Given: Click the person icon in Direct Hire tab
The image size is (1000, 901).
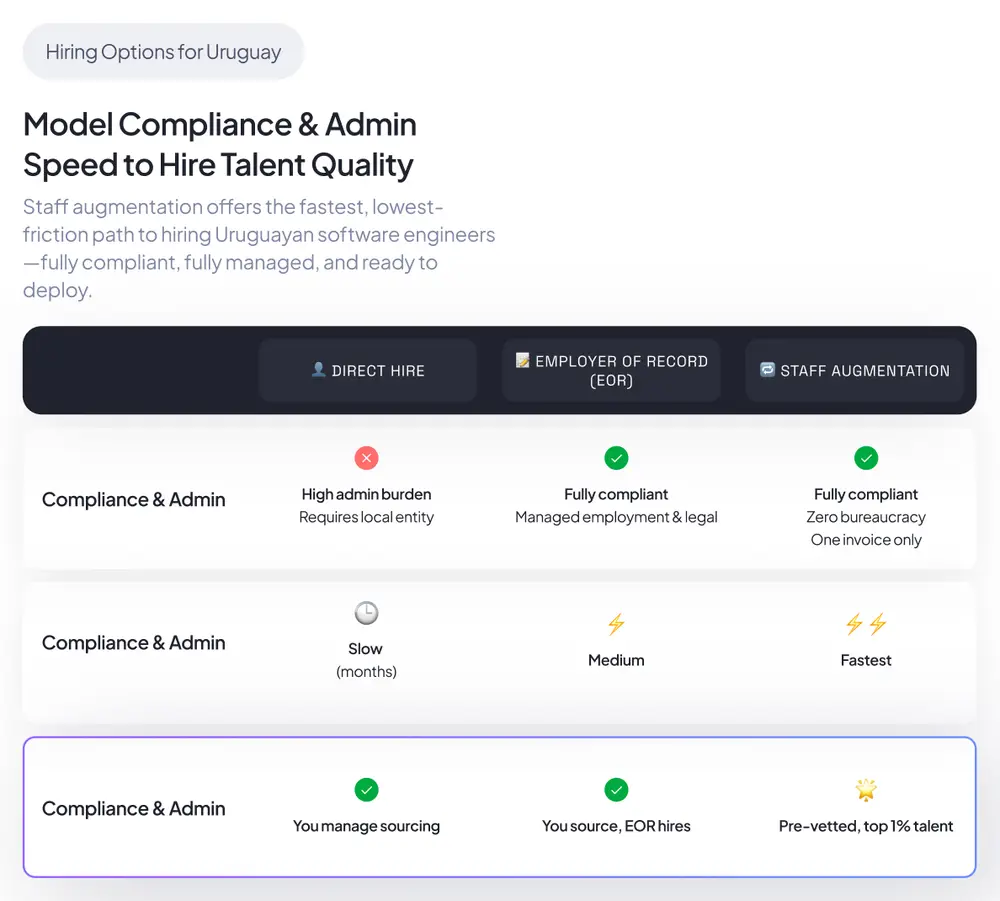Looking at the screenshot, I should coord(317,369).
